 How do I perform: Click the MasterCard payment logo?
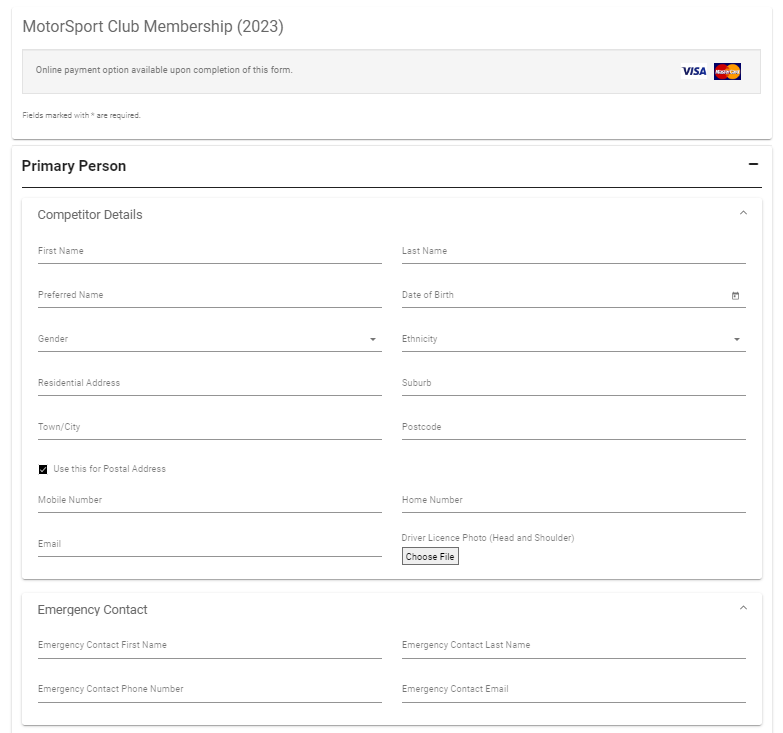pos(727,71)
